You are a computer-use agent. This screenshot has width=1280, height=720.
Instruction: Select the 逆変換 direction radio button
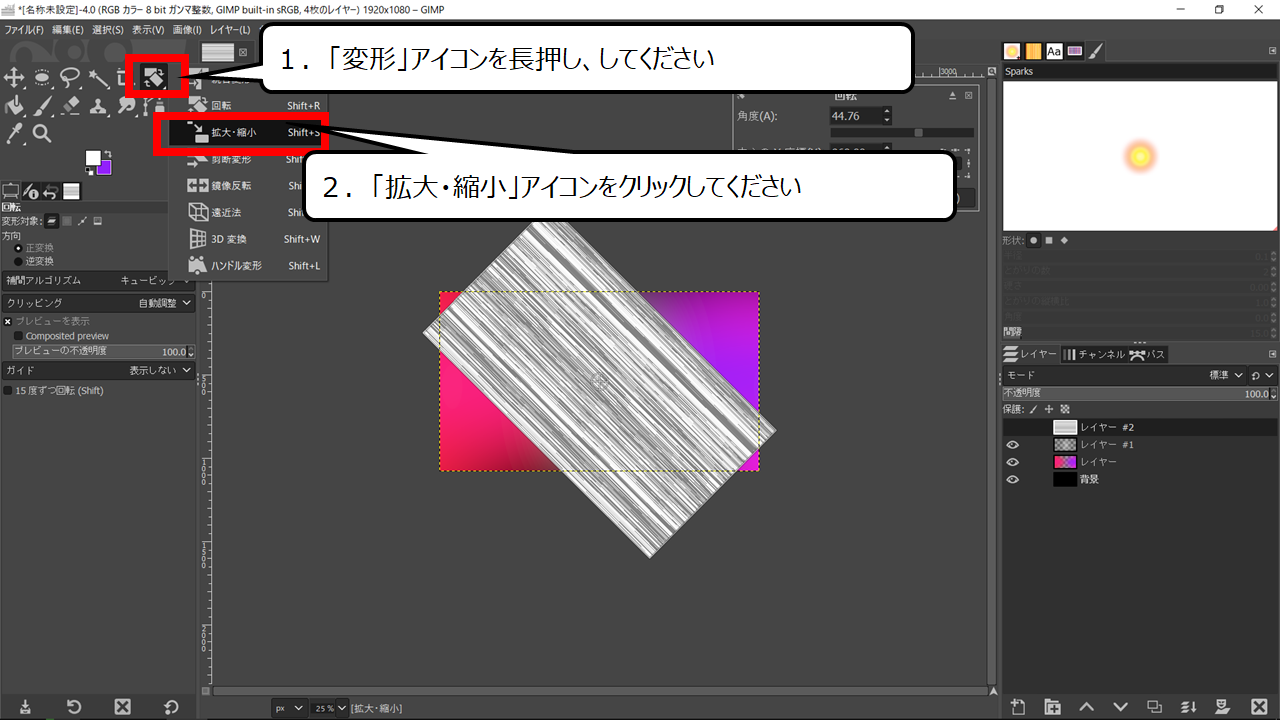(x=18, y=261)
